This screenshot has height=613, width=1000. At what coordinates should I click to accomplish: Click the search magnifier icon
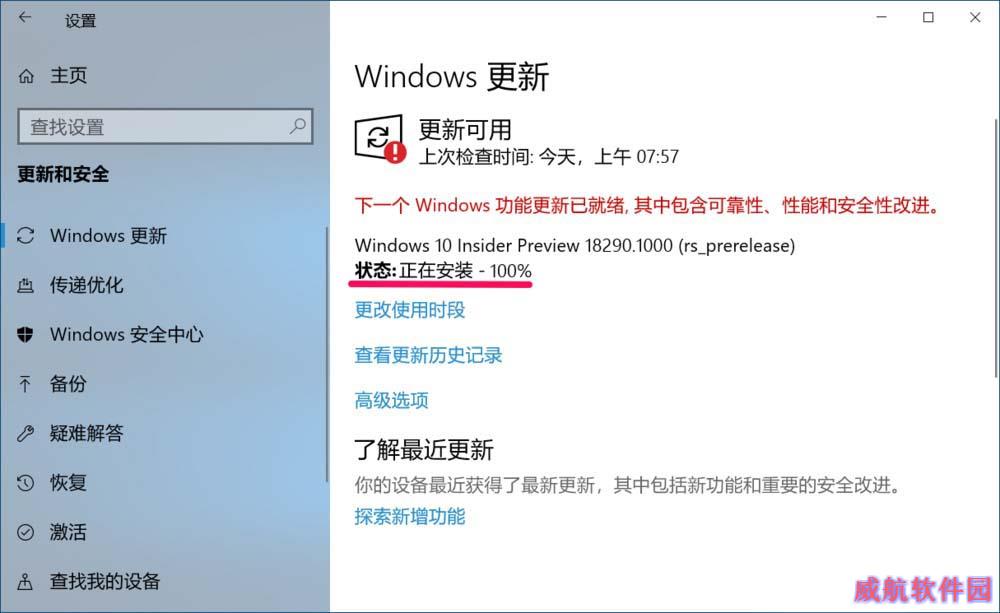click(x=298, y=126)
